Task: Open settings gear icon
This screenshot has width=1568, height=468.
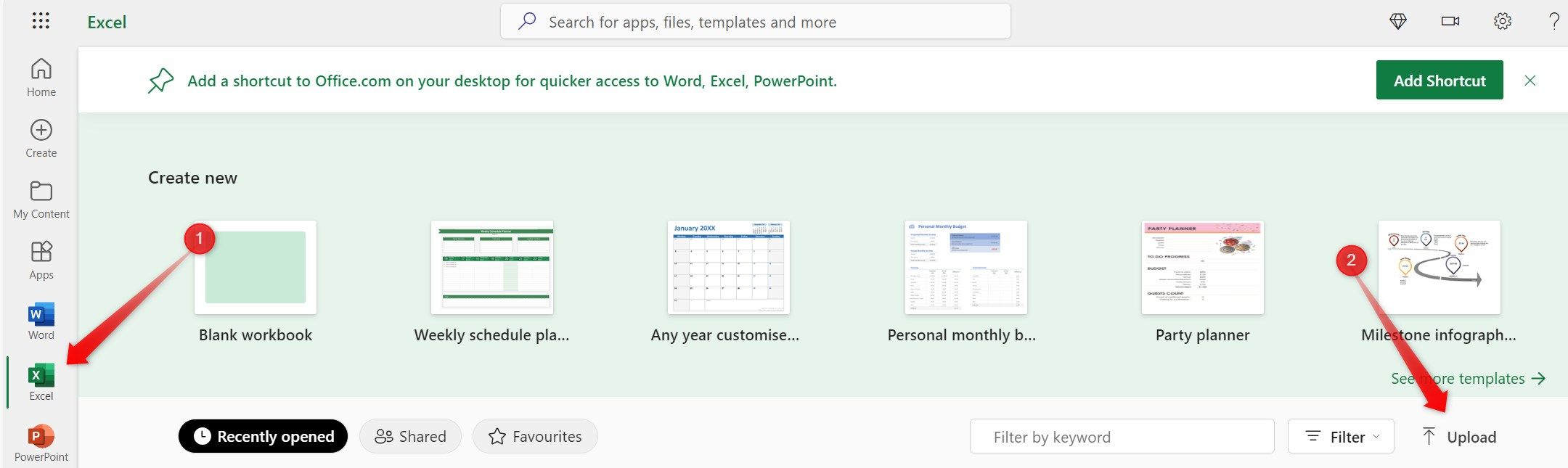Action: 1503,22
